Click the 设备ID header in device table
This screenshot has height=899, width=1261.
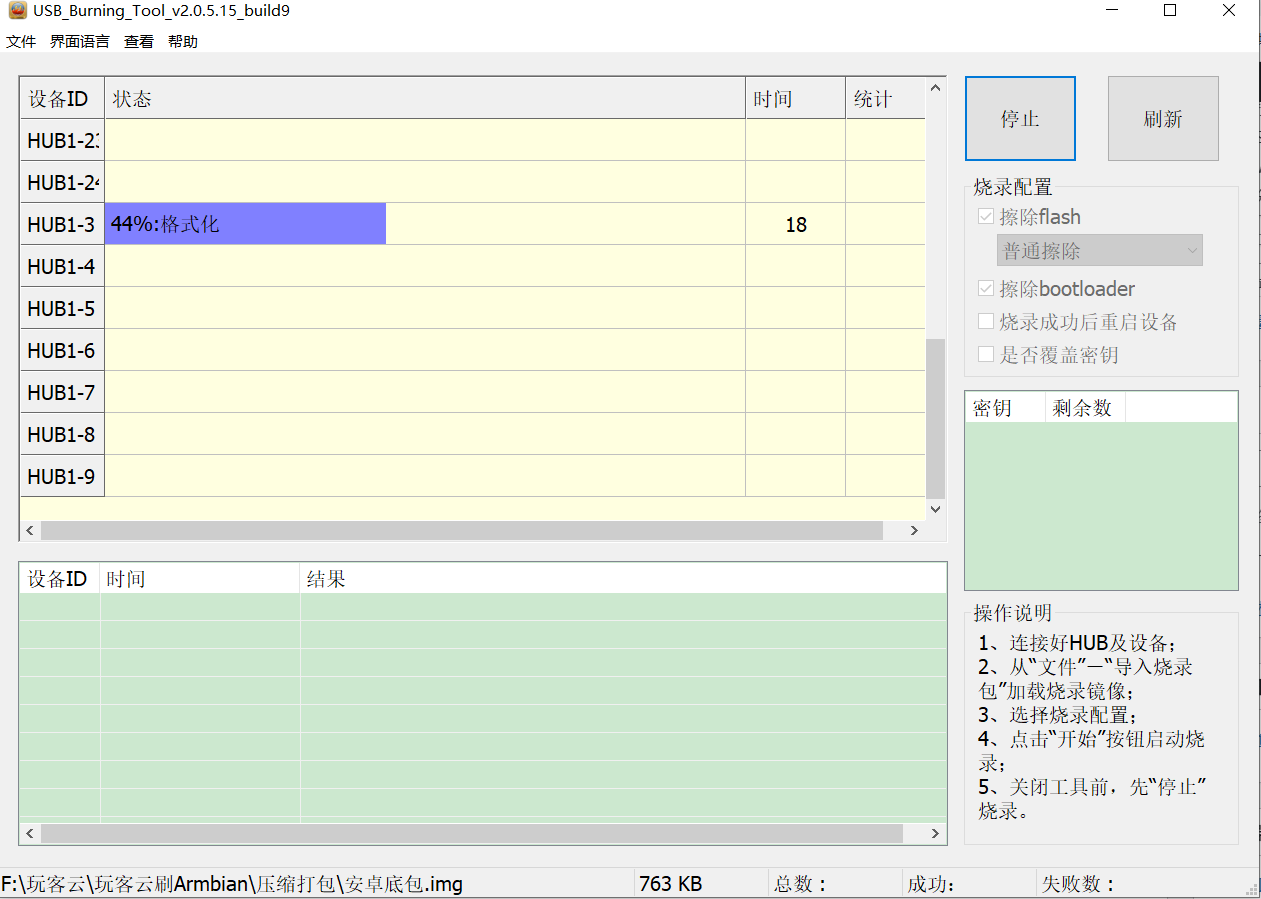[62, 99]
